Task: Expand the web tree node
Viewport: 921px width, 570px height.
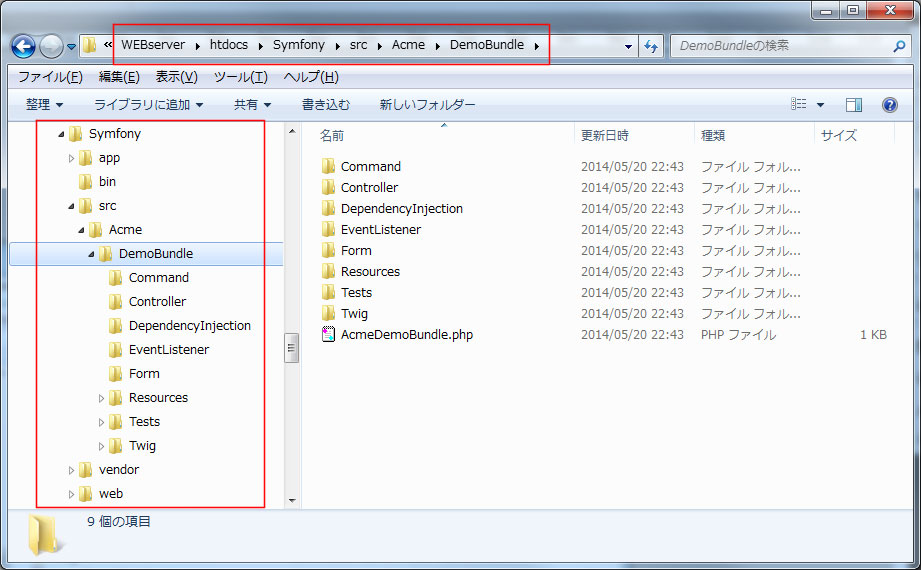Action: click(x=71, y=494)
